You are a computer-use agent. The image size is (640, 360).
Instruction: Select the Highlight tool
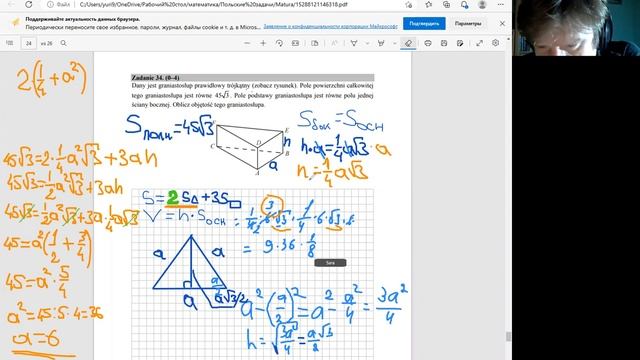(381, 43)
